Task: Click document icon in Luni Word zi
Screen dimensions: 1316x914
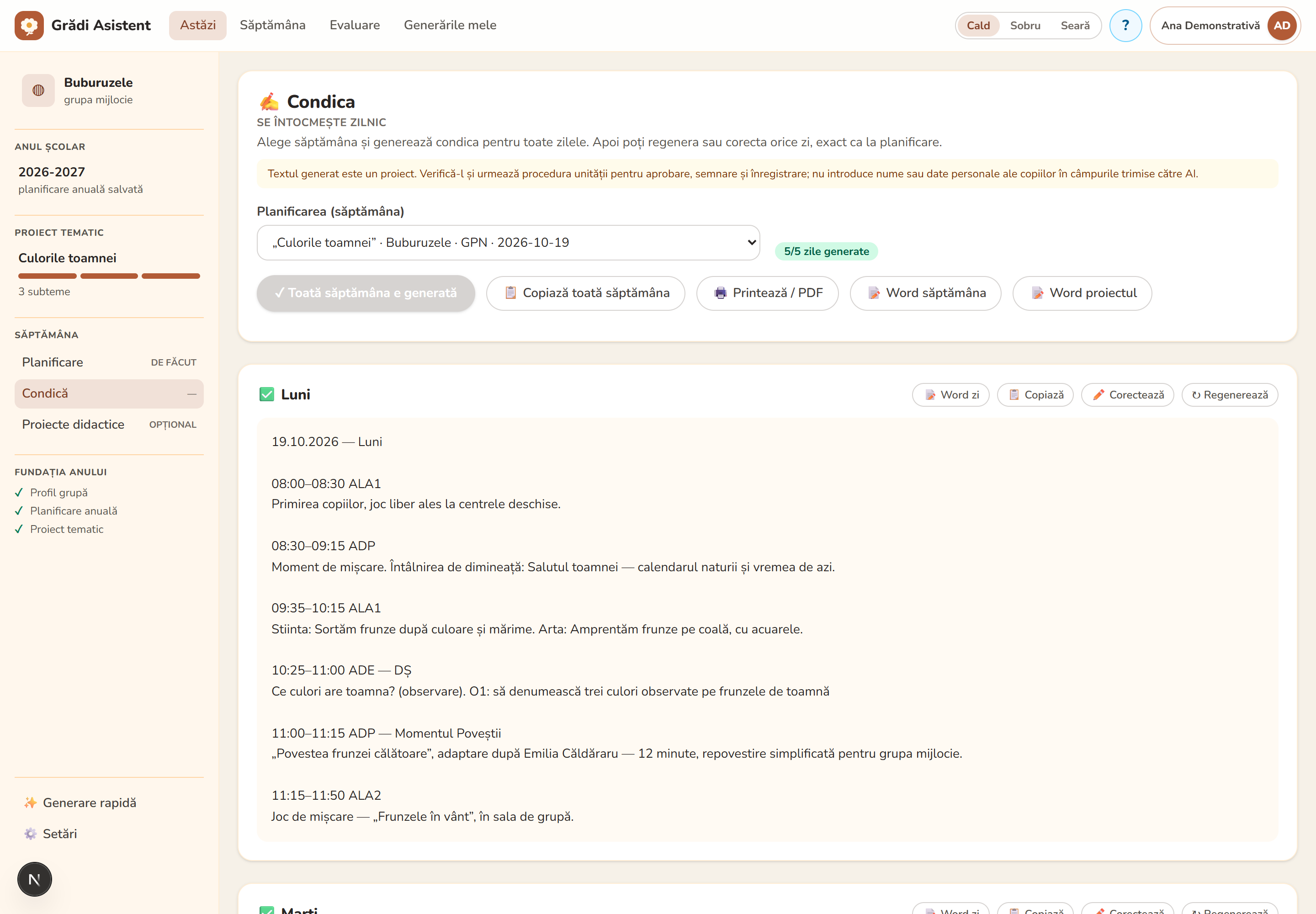Action: click(x=931, y=394)
